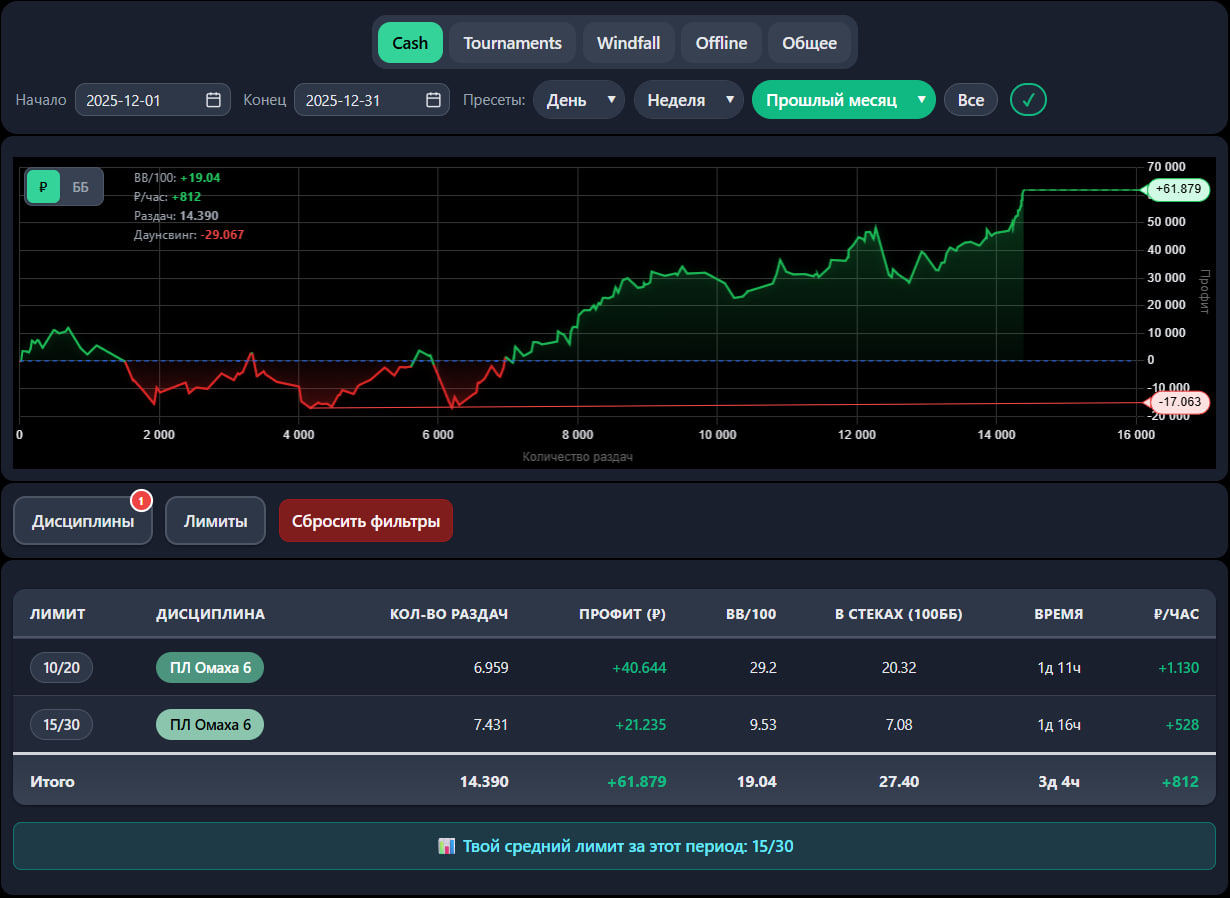Sort by ПРОФИТ (₽) column header

[622, 614]
